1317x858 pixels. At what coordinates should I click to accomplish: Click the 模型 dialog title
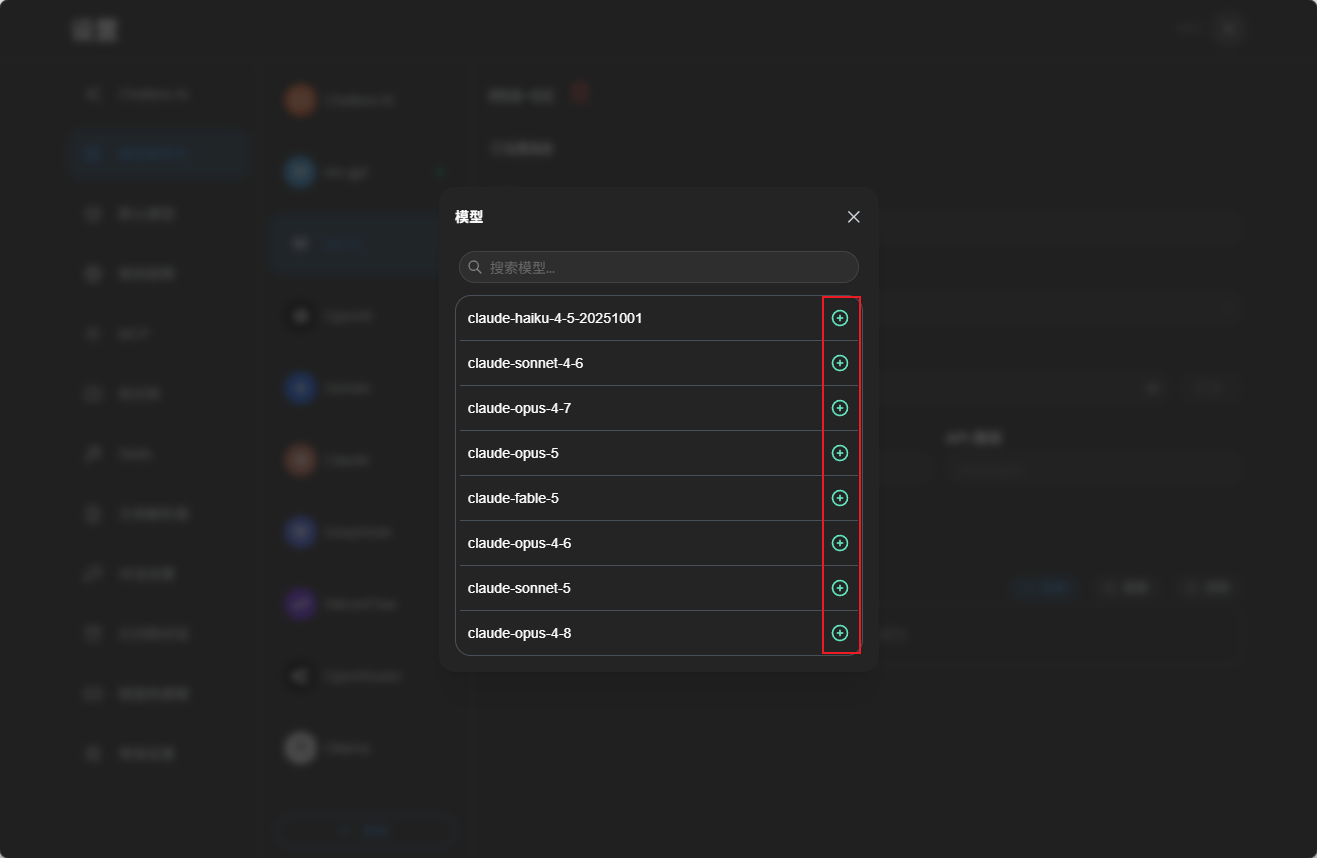coord(469,217)
